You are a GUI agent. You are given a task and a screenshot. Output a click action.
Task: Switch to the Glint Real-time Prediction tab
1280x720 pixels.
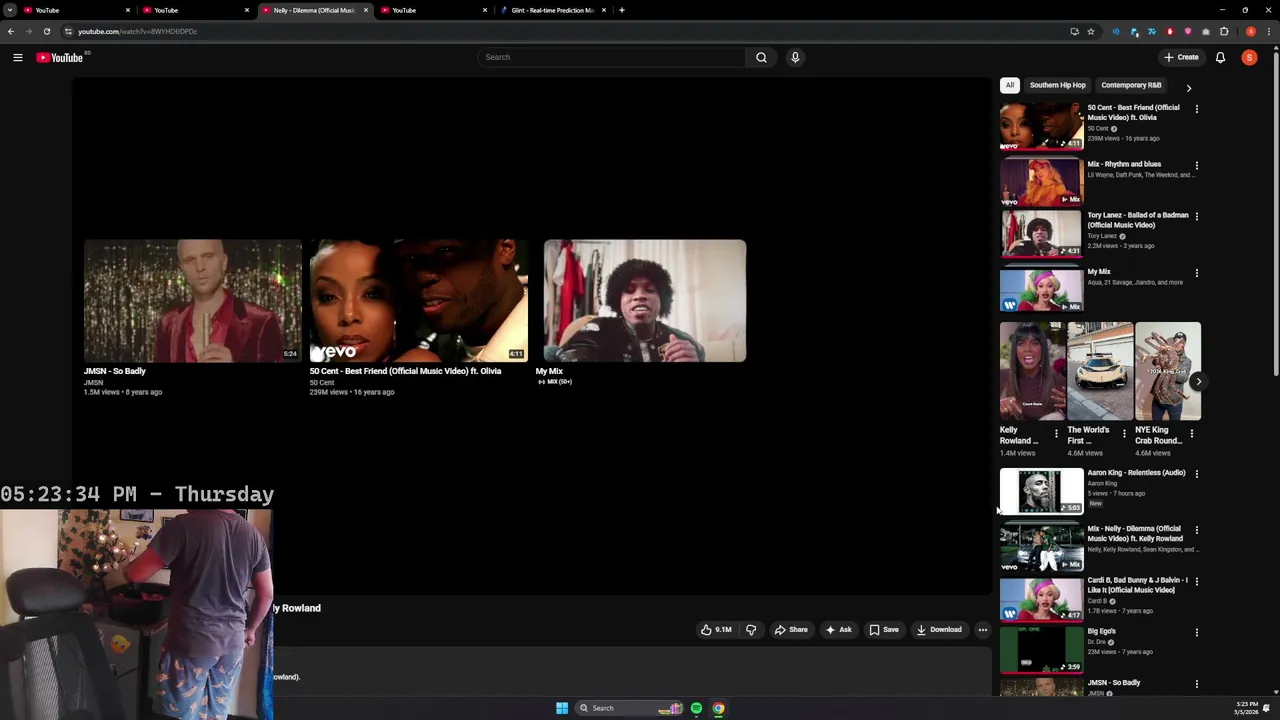click(552, 10)
